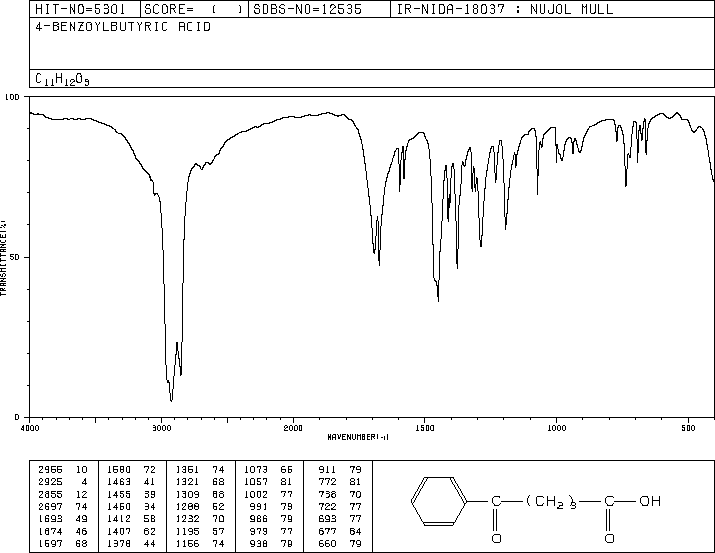Select the 1309 wavenumber entry
The width and height of the screenshot is (715, 553).
187,494
